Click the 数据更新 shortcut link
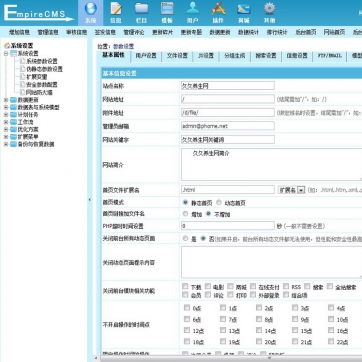This screenshot has width=362, height=362. coord(220,32)
